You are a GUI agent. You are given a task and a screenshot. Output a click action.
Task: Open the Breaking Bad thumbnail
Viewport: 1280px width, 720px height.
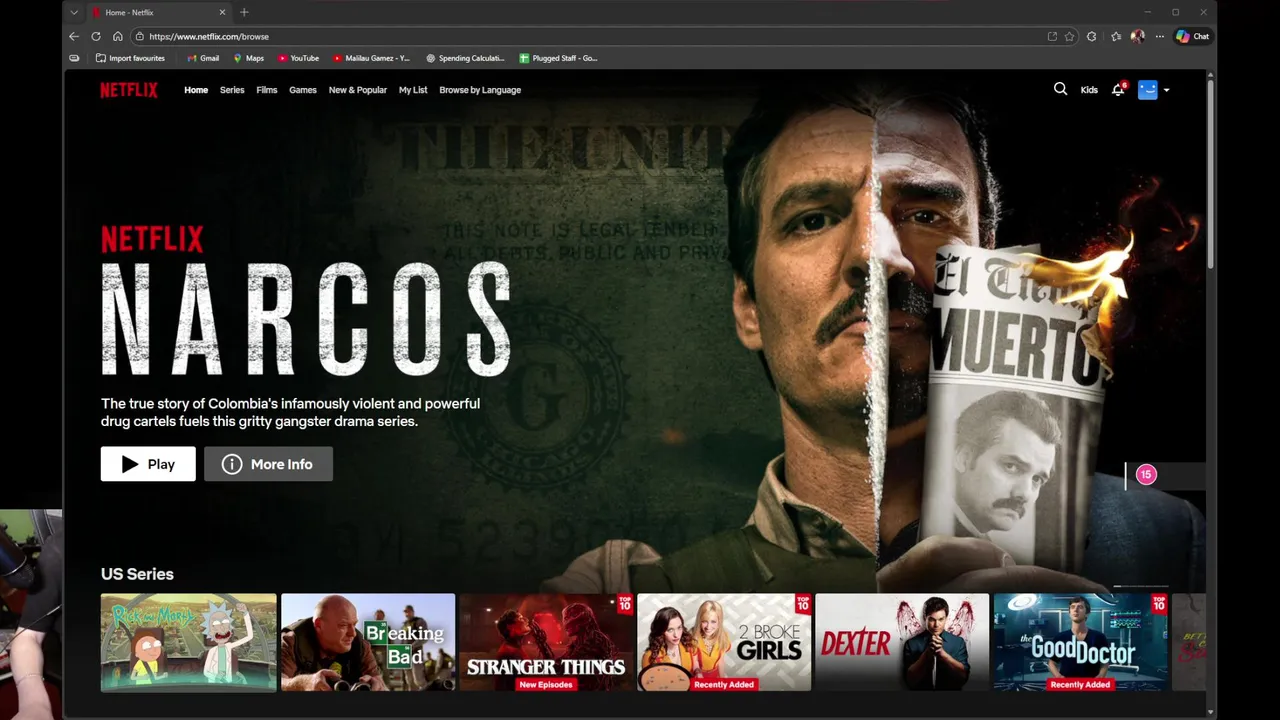click(x=368, y=642)
